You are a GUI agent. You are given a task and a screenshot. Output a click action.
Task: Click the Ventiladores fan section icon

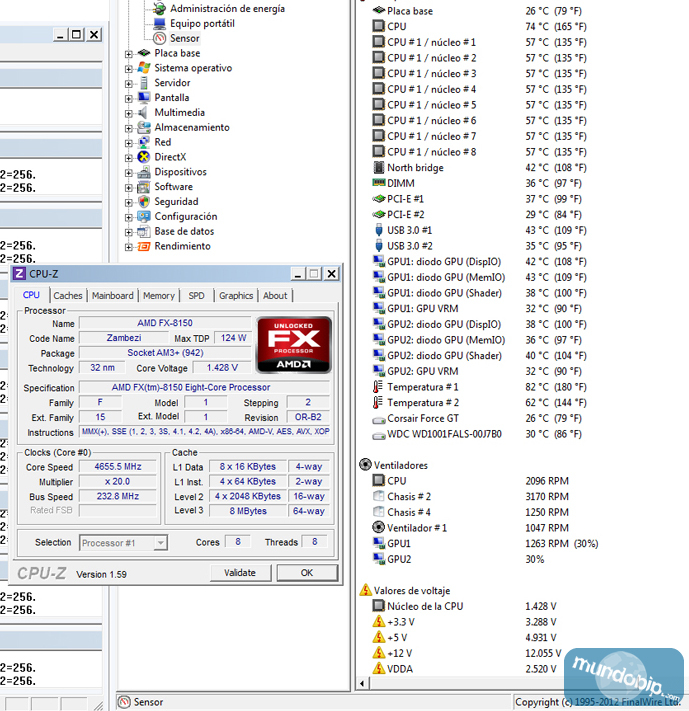[365, 465]
